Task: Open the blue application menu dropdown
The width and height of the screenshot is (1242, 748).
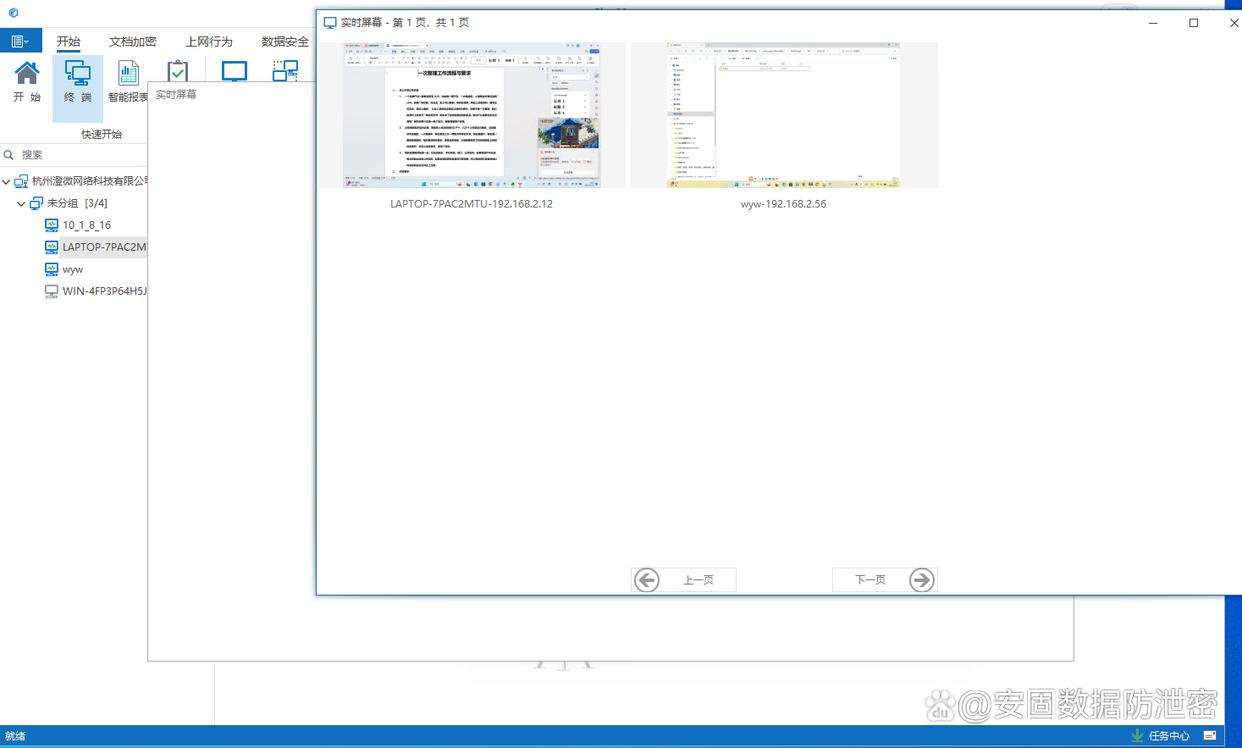Action: point(19,41)
